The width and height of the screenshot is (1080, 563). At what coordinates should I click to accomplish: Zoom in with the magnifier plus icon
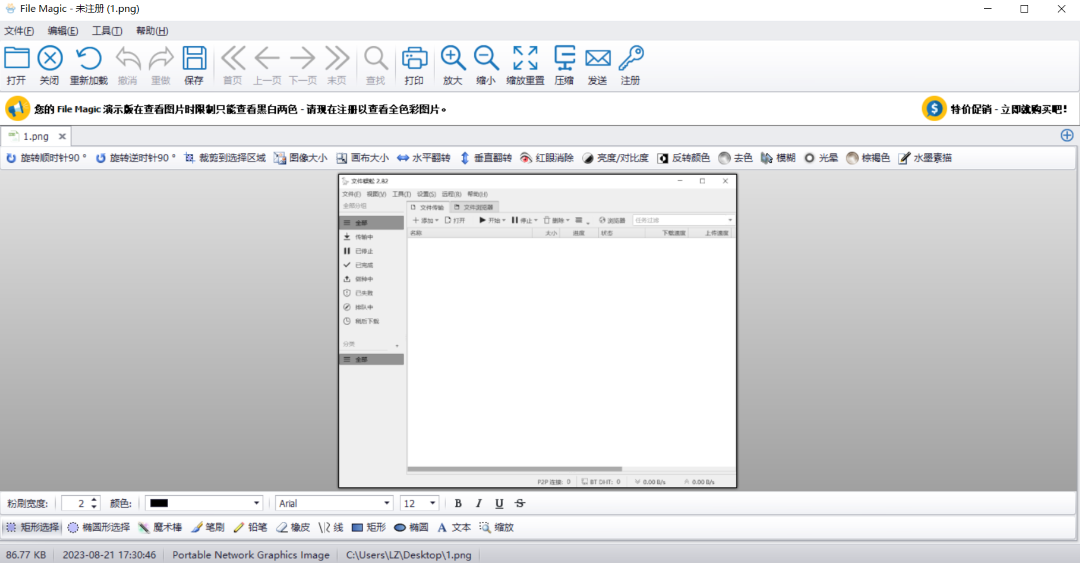(453, 65)
